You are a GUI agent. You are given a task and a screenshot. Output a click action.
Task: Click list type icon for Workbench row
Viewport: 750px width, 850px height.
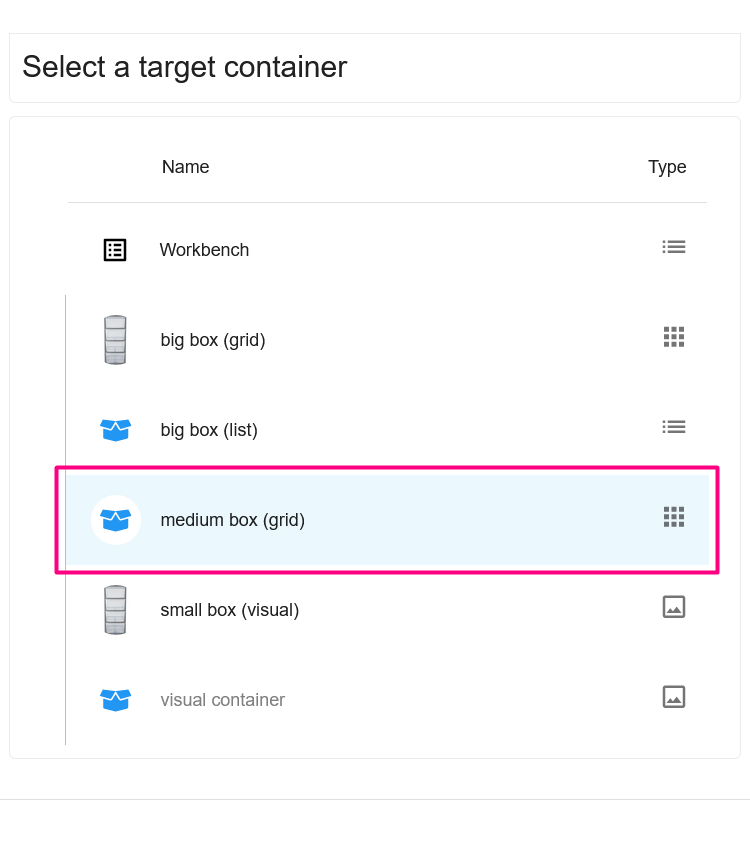674,247
